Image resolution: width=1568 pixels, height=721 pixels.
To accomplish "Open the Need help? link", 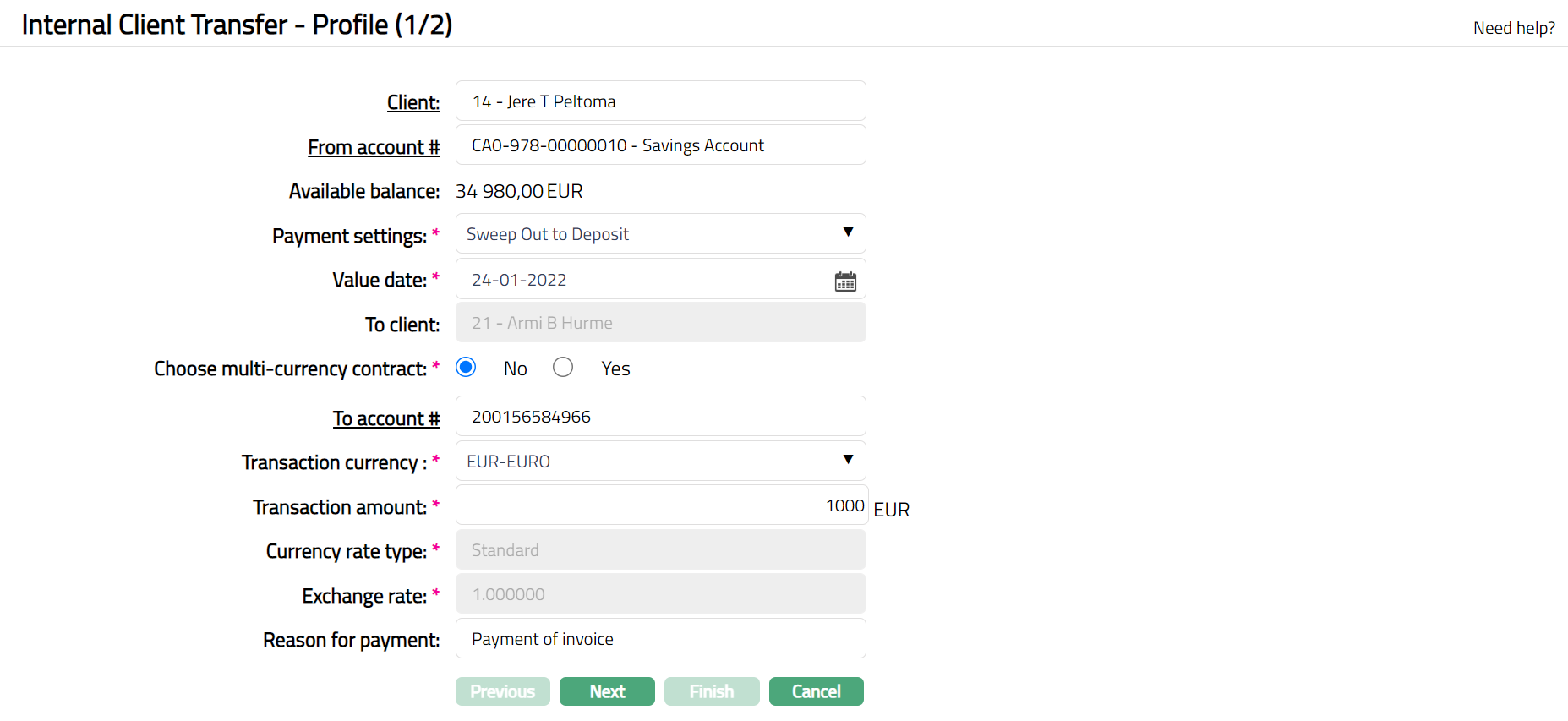I will (x=1513, y=28).
